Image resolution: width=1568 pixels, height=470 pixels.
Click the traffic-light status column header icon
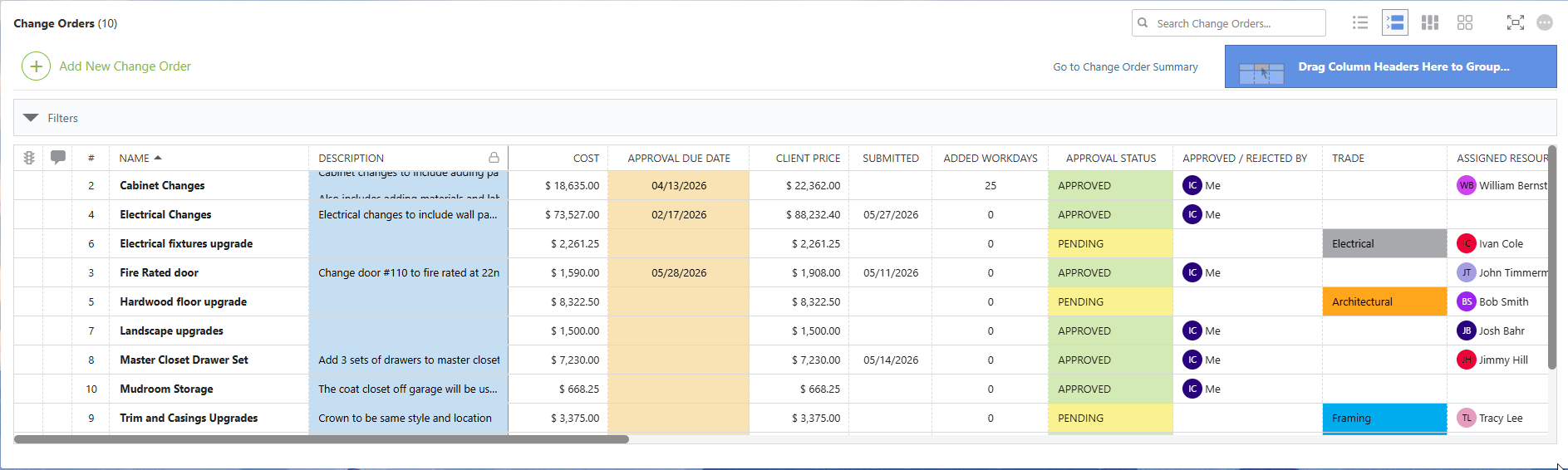click(x=29, y=158)
